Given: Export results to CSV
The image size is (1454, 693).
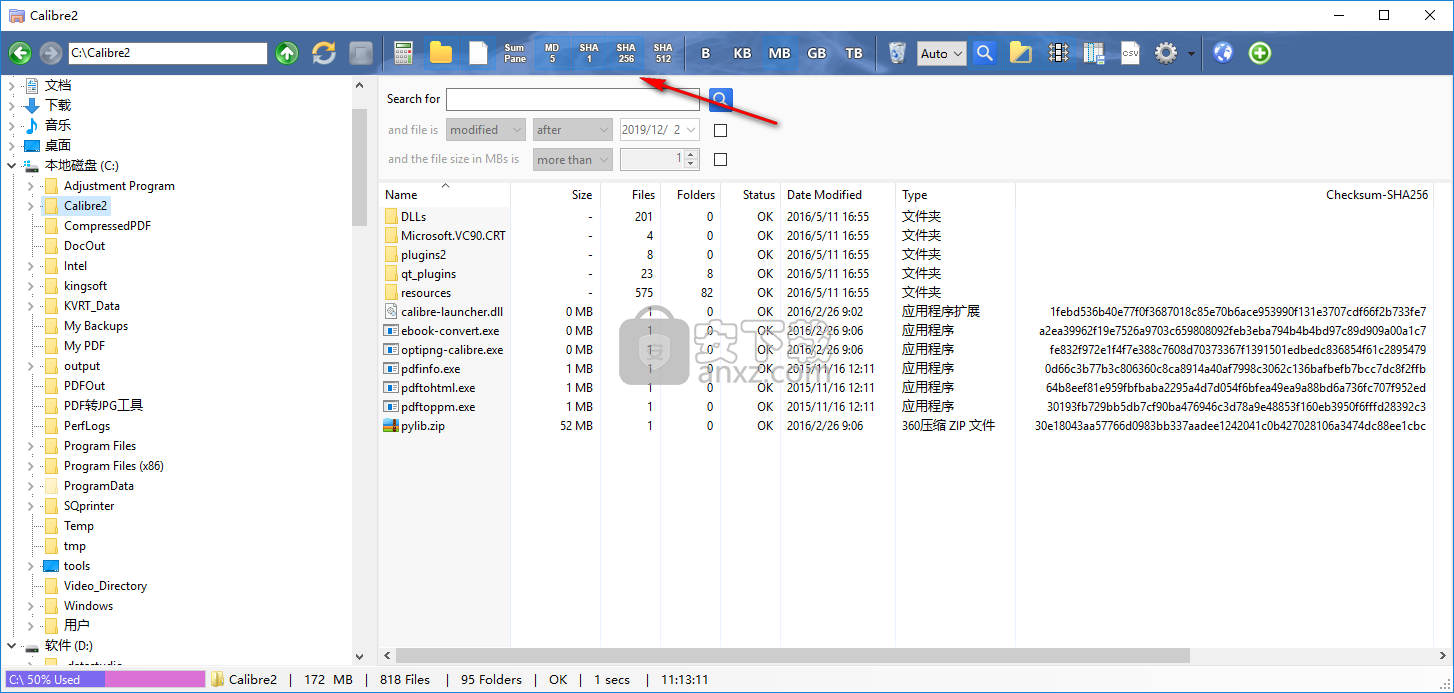Looking at the screenshot, I should point(1130,53).
